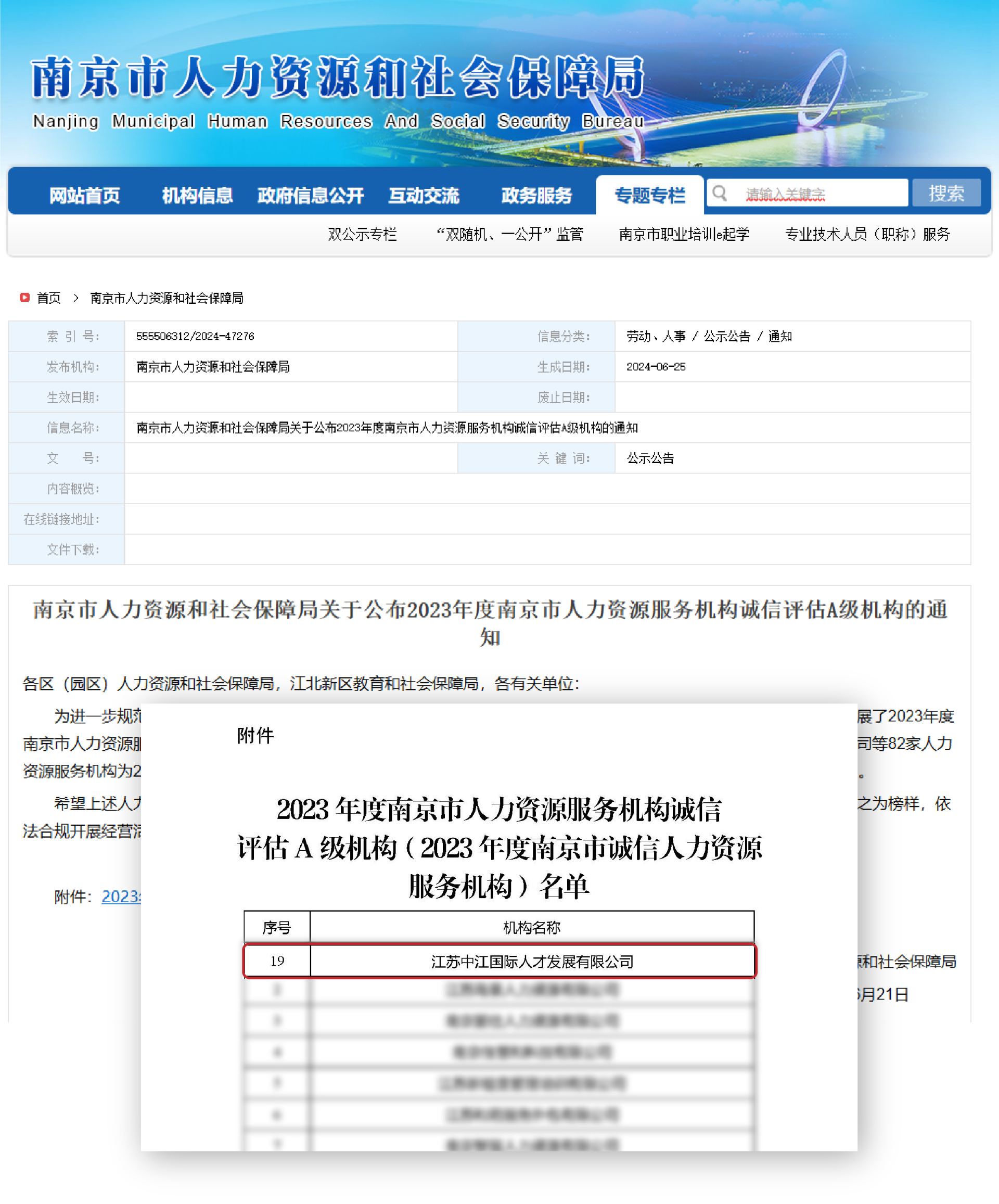Viewport: 999px width, 1204px height.
Task: Click the article headline title
Action: 490,623
